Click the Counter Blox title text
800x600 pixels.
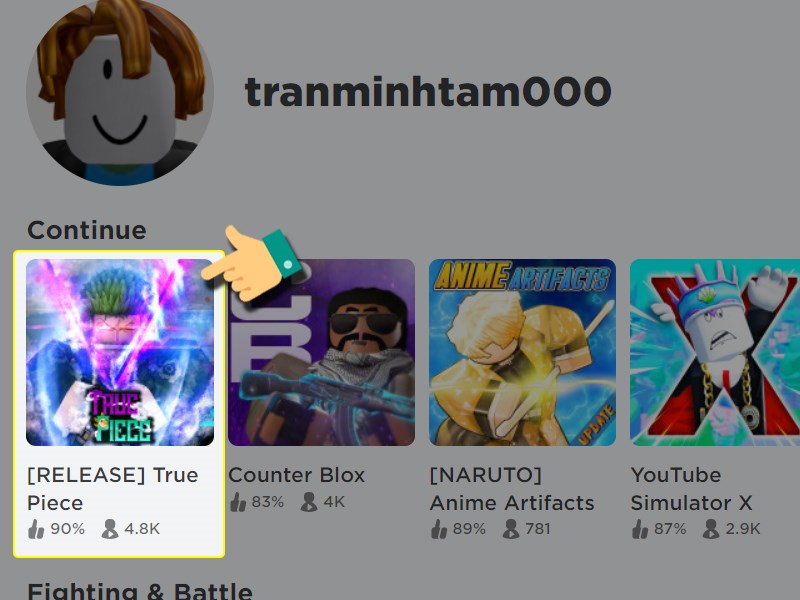[x=296, y=475]
